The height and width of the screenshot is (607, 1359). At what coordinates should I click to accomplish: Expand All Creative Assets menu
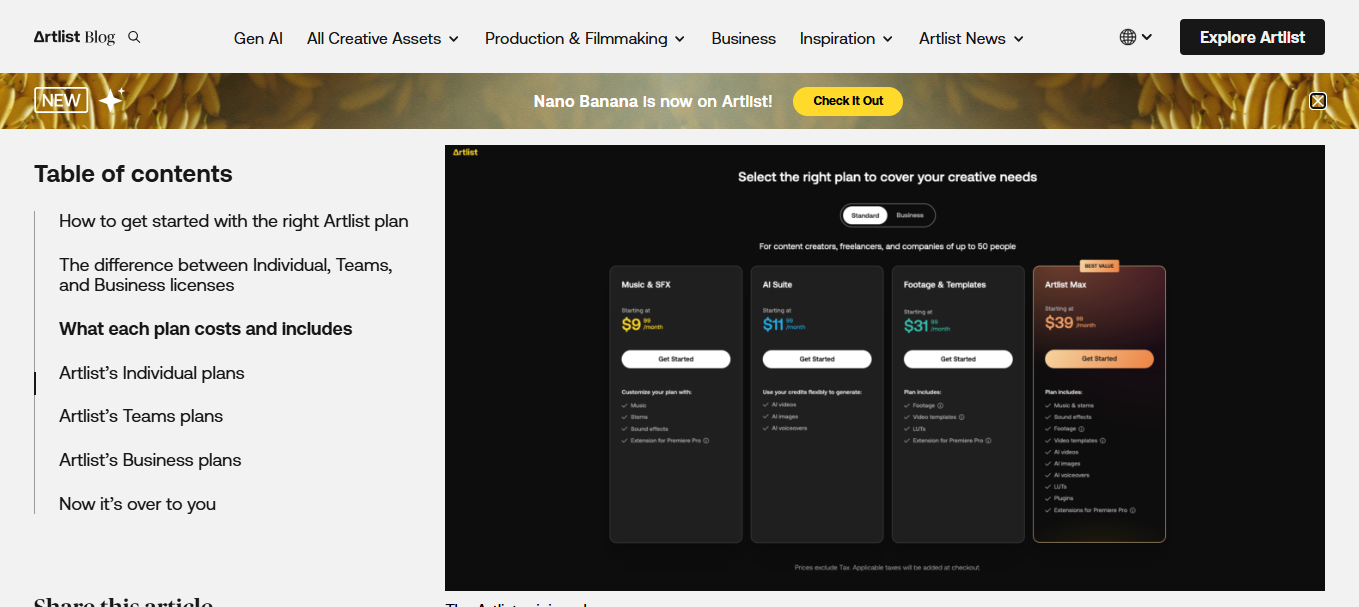(x=382, y=38)
